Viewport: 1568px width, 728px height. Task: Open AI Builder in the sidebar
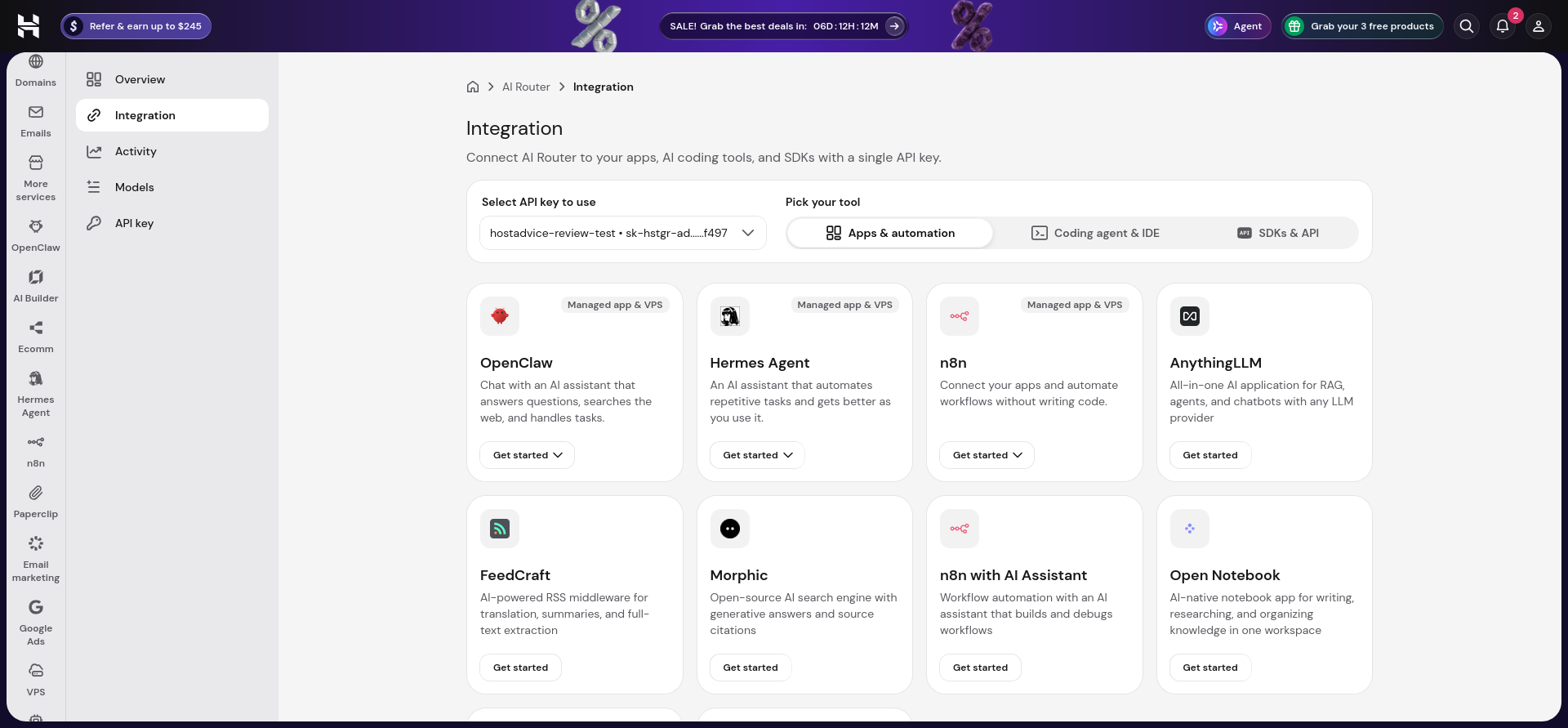(x=36, y=287)
